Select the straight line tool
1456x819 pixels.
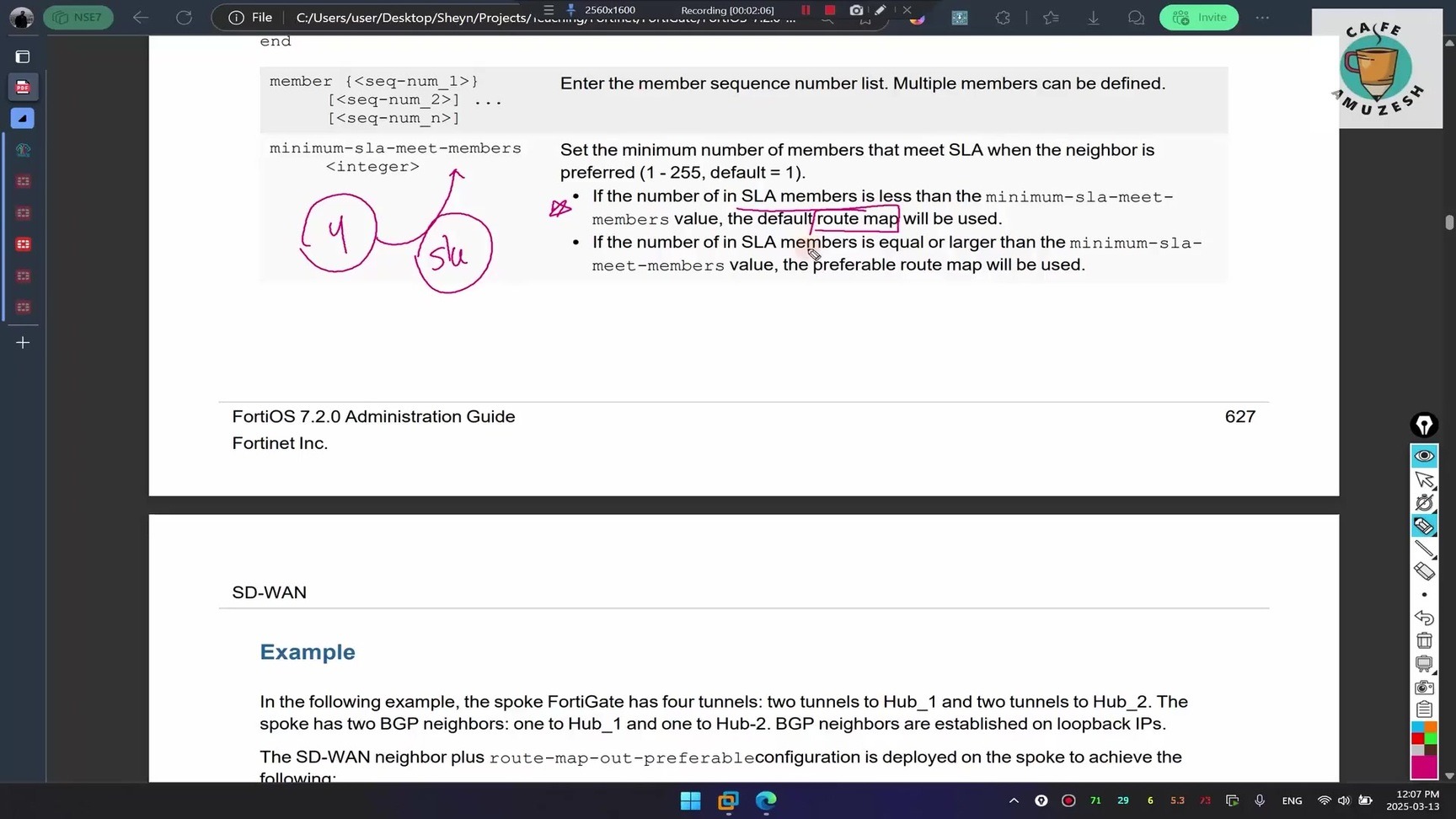point(1424,549)
